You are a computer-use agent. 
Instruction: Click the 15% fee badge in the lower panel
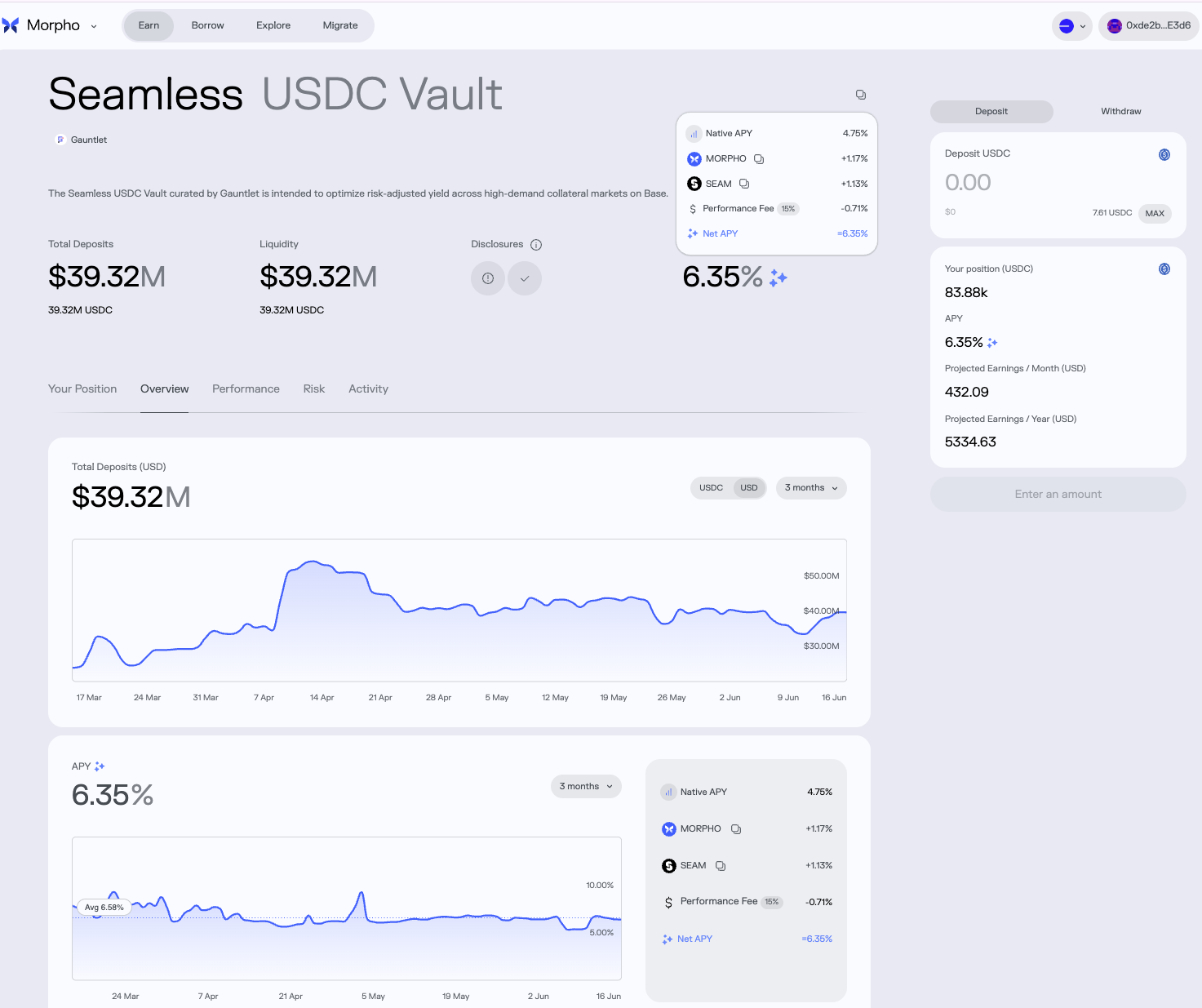[x=772, y=902]
